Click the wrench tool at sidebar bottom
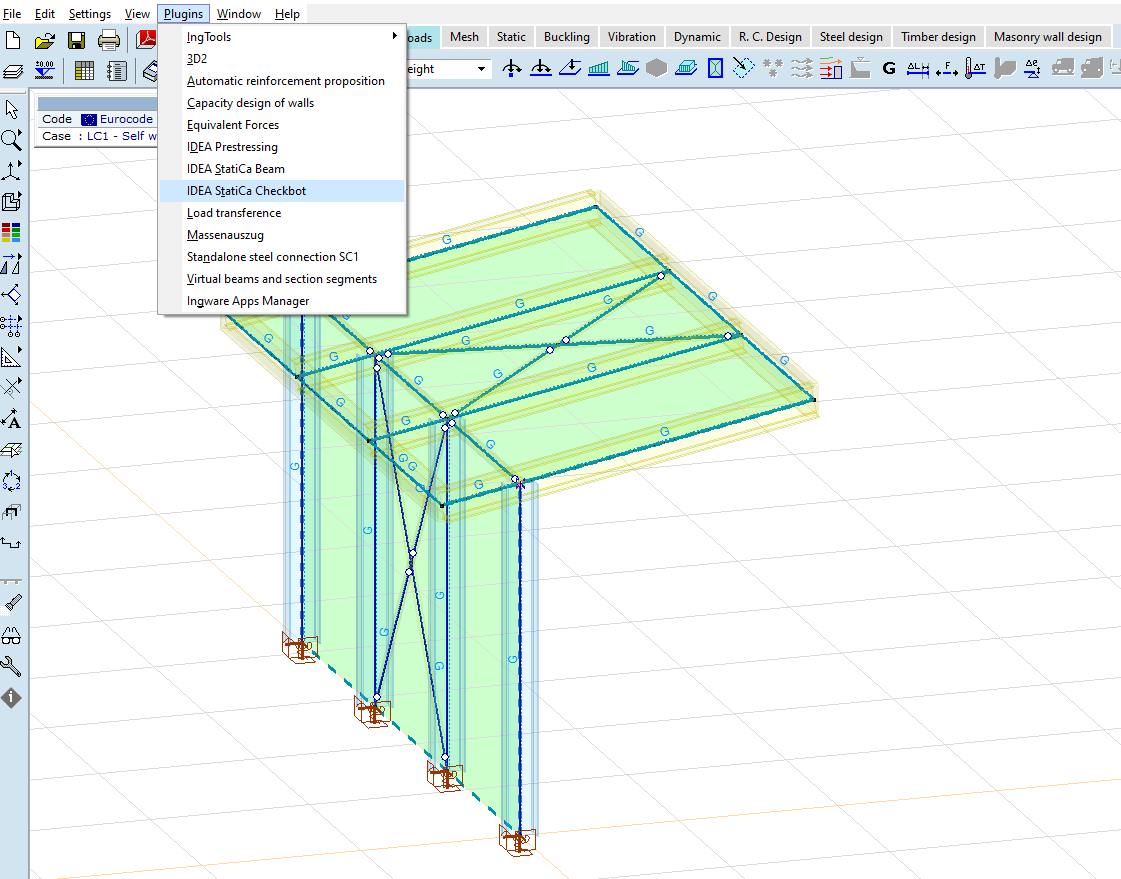Image resolution: width=1121 pixels, height=879 pixels. point(12,666)
